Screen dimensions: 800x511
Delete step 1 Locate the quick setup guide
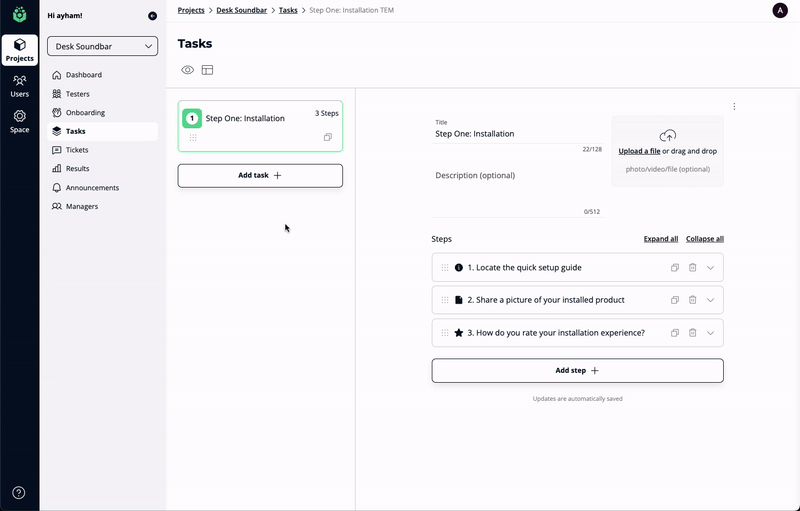[x=692, y=268]
